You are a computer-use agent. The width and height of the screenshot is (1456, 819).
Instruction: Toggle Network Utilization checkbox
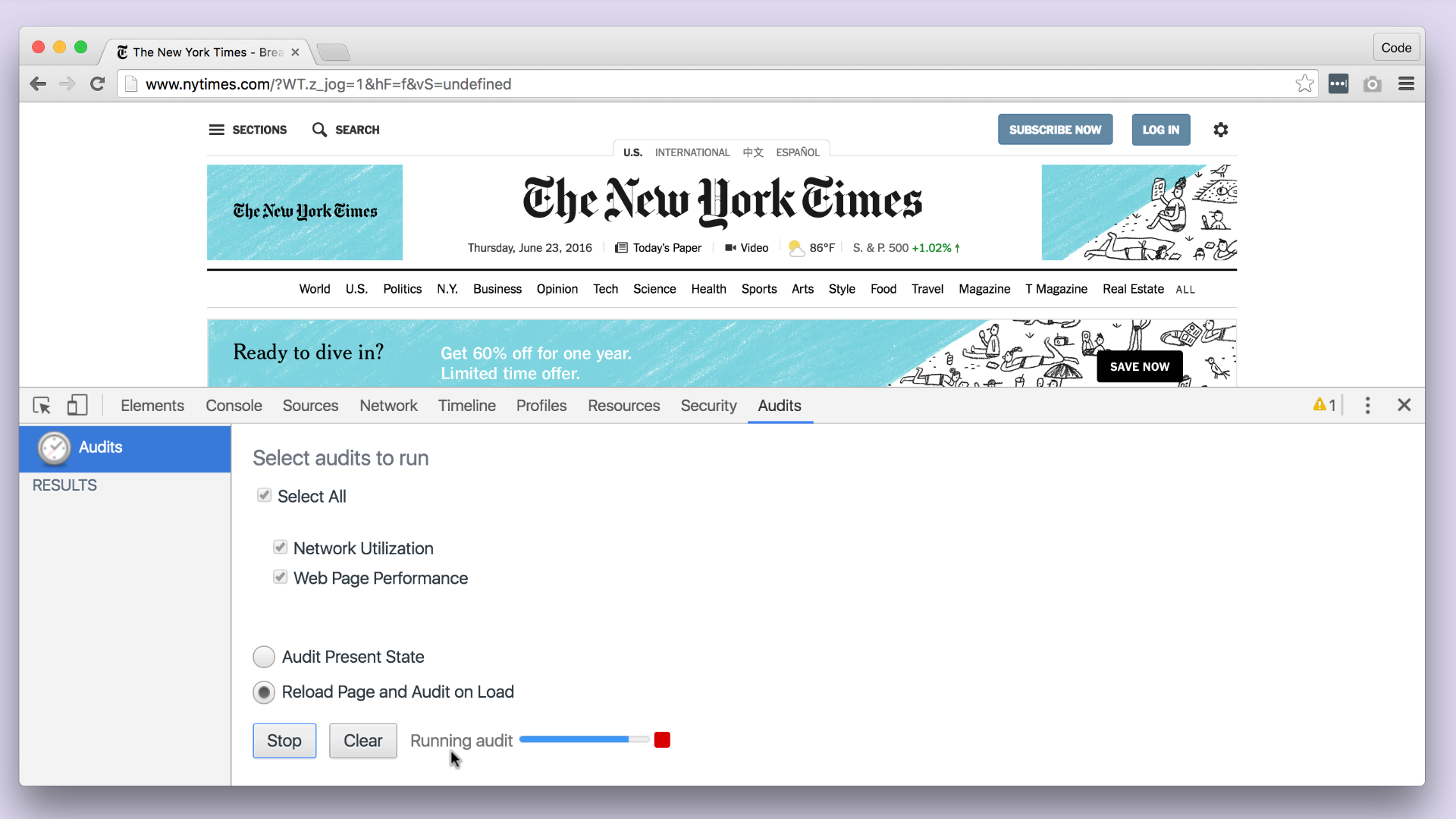point(280,548)
